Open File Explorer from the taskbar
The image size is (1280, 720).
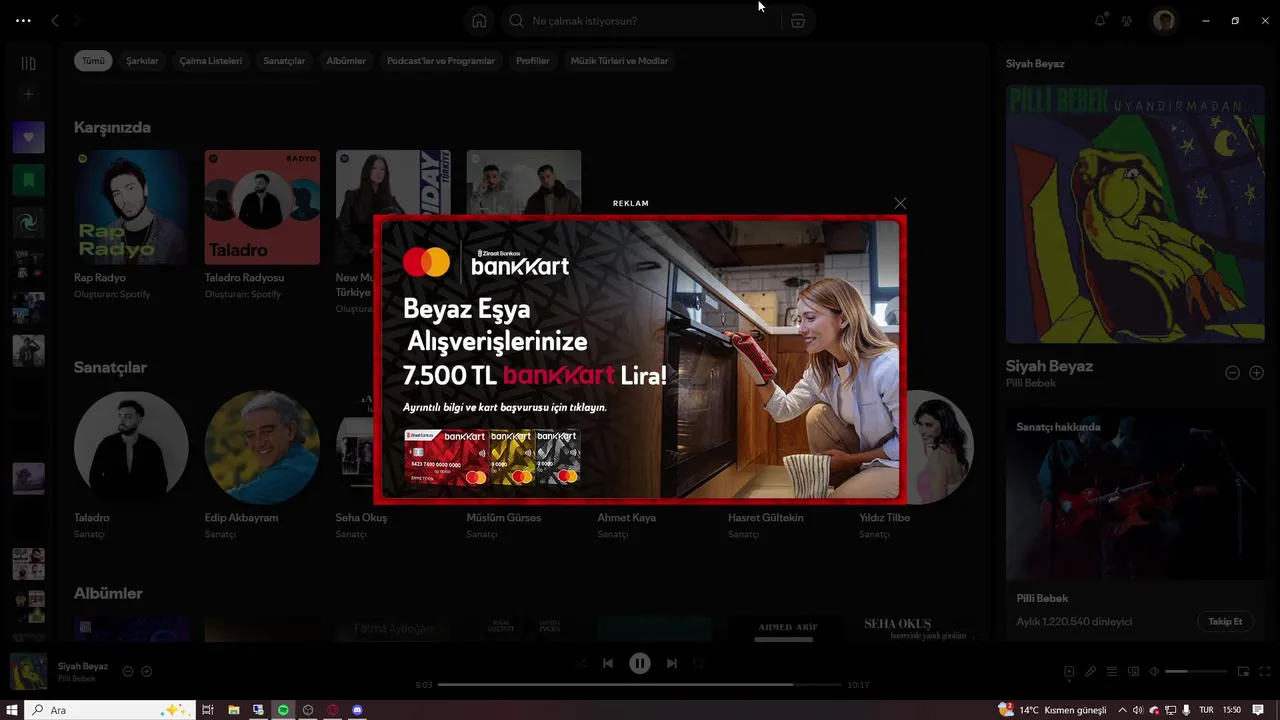(x=233, y=710)
